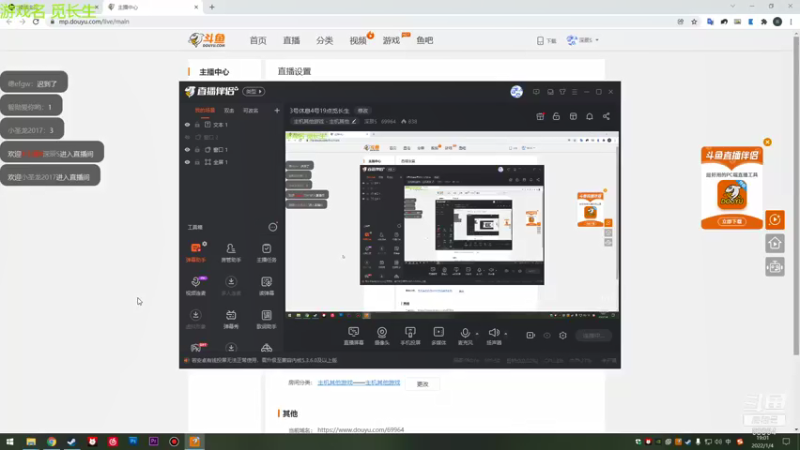Click the share icon in 直播伴侣
Screen dimensions: 800x450
pyautogui.click(x=606, y=116)
